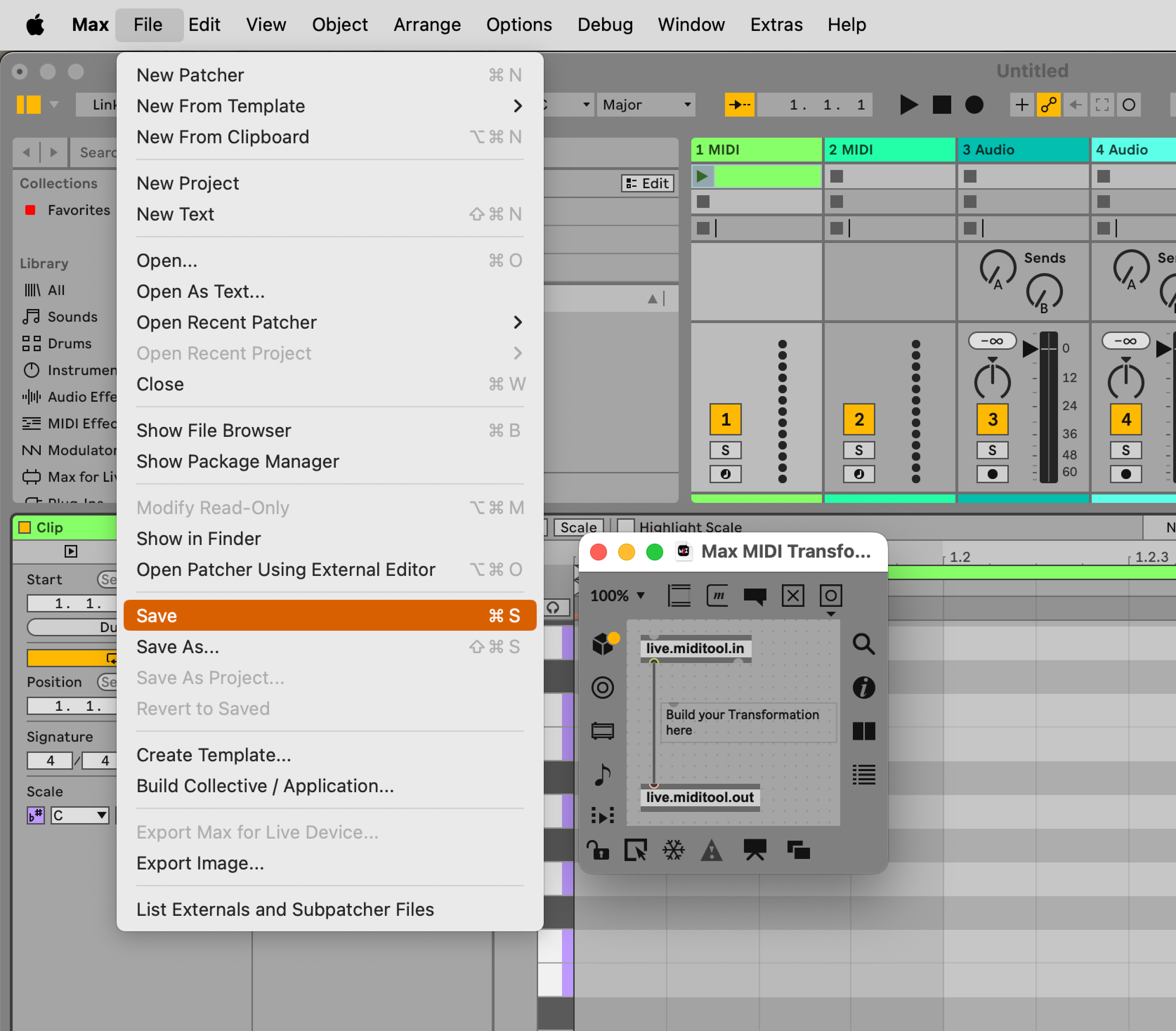This screenshot has height=1031, width=1176.
Task: Click the MIDI arrangement overdub plus button
Action: click(x=1021, y=105)
